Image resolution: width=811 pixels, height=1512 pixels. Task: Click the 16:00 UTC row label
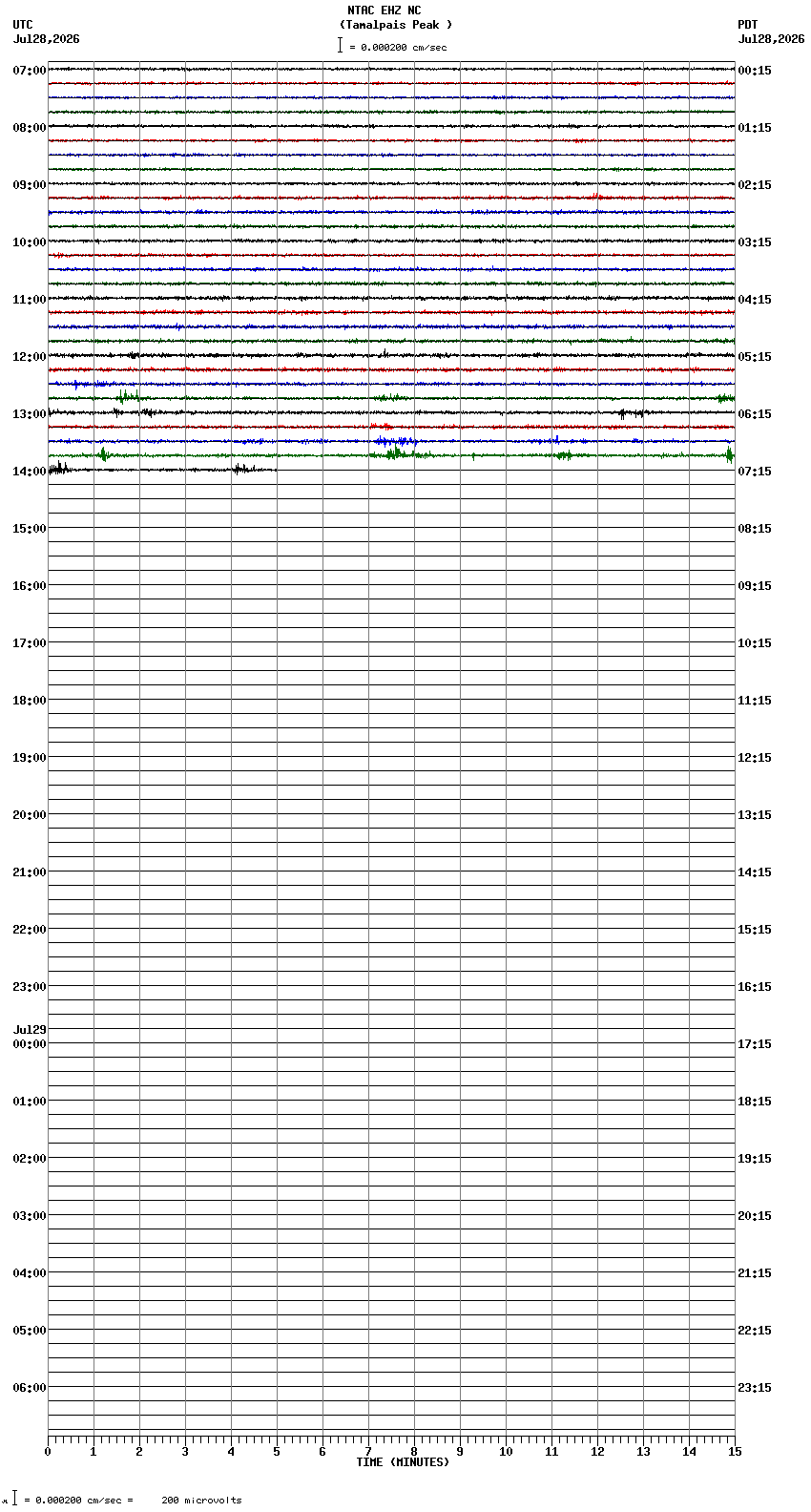point(30,586)
